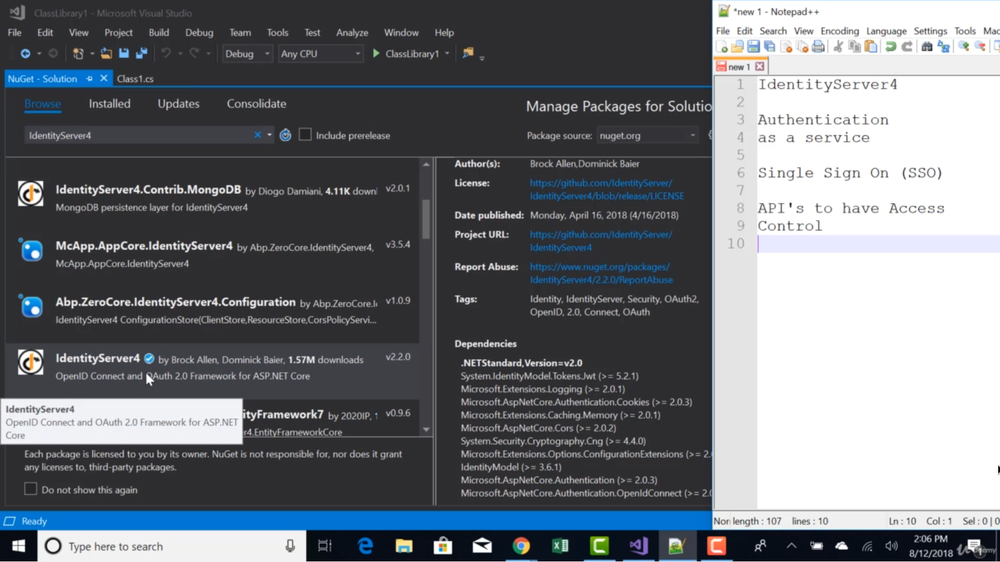Clear the IdentityServer4 search text
Viewport: 1000px width, 562px height.
[x=258, y=135]
